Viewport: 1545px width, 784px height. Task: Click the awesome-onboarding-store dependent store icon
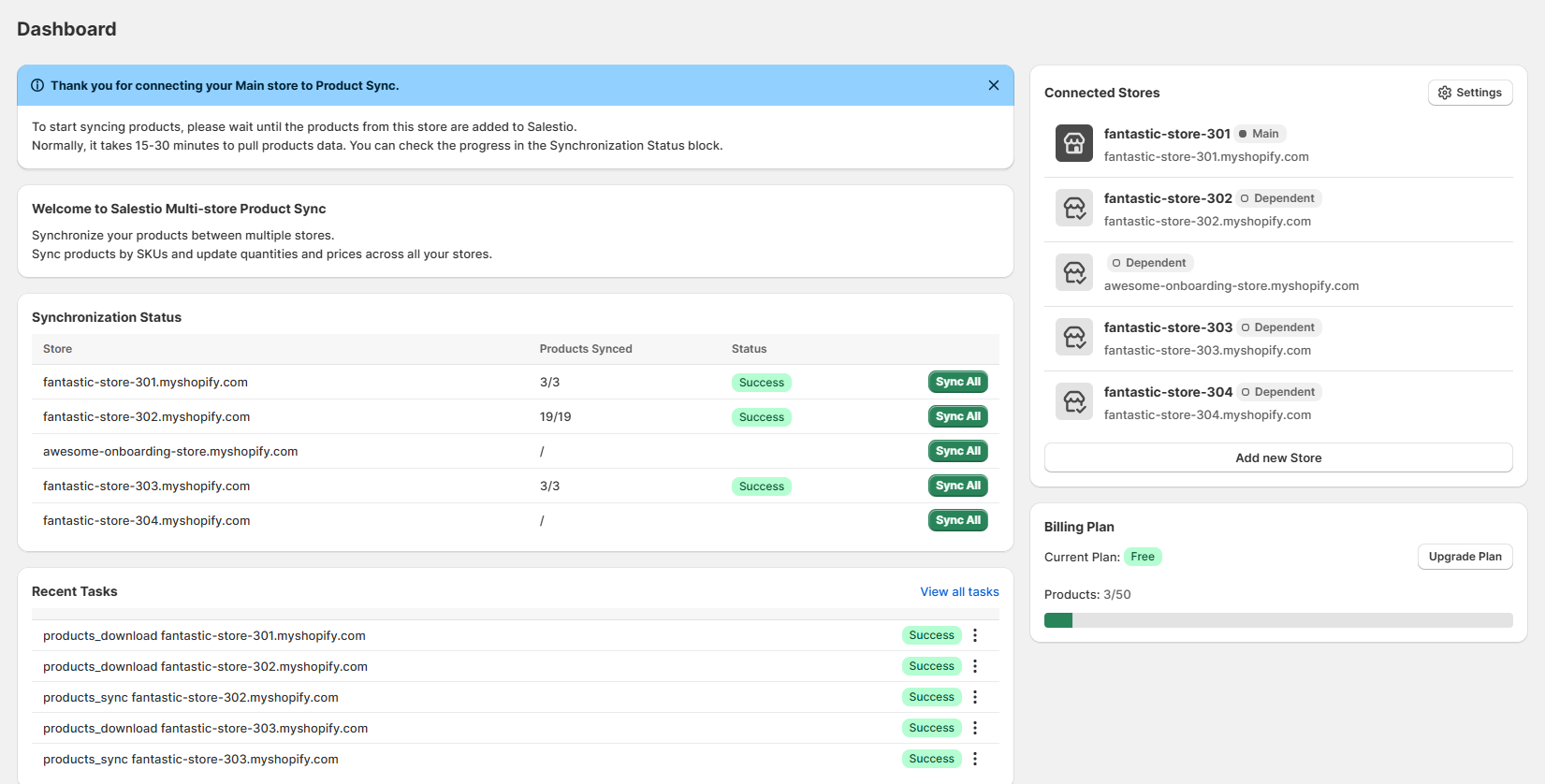click(1074, 272)
